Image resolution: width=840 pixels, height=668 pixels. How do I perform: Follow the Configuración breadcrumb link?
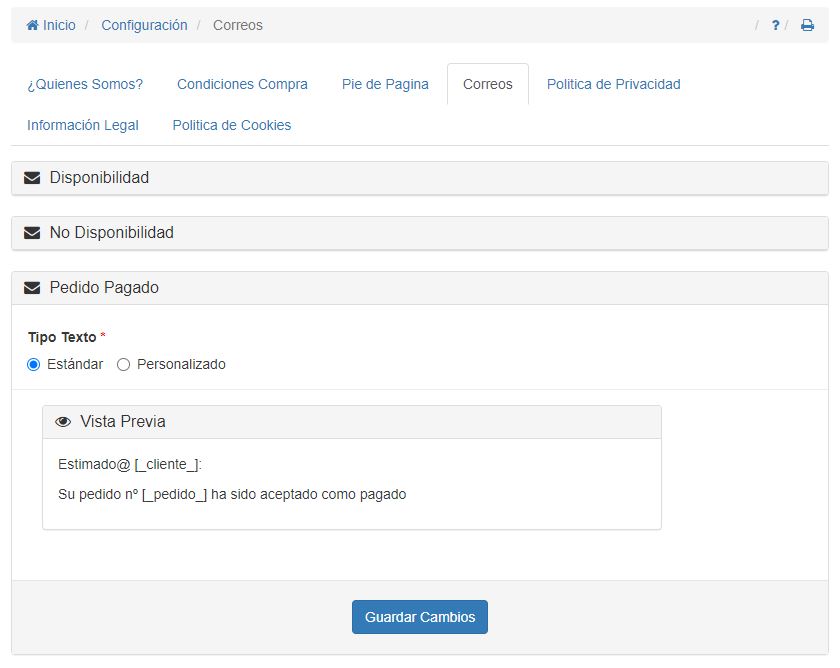144,25
